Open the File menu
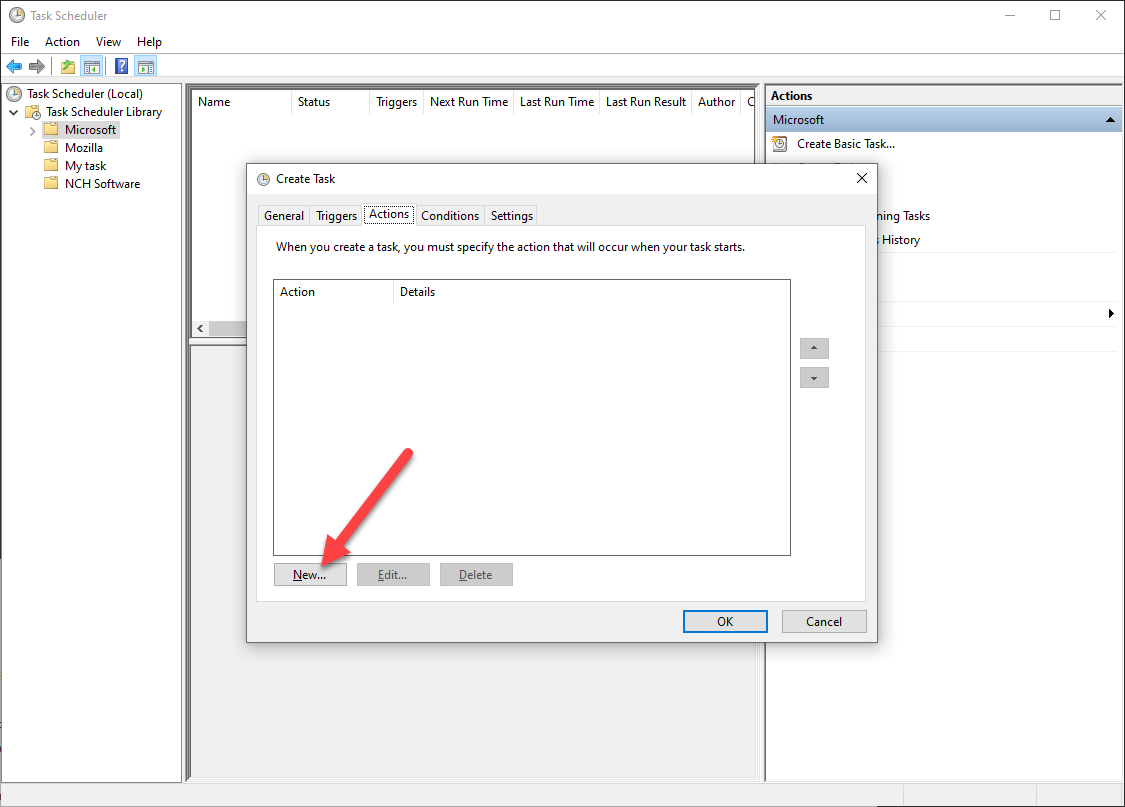 click(20, 42)
